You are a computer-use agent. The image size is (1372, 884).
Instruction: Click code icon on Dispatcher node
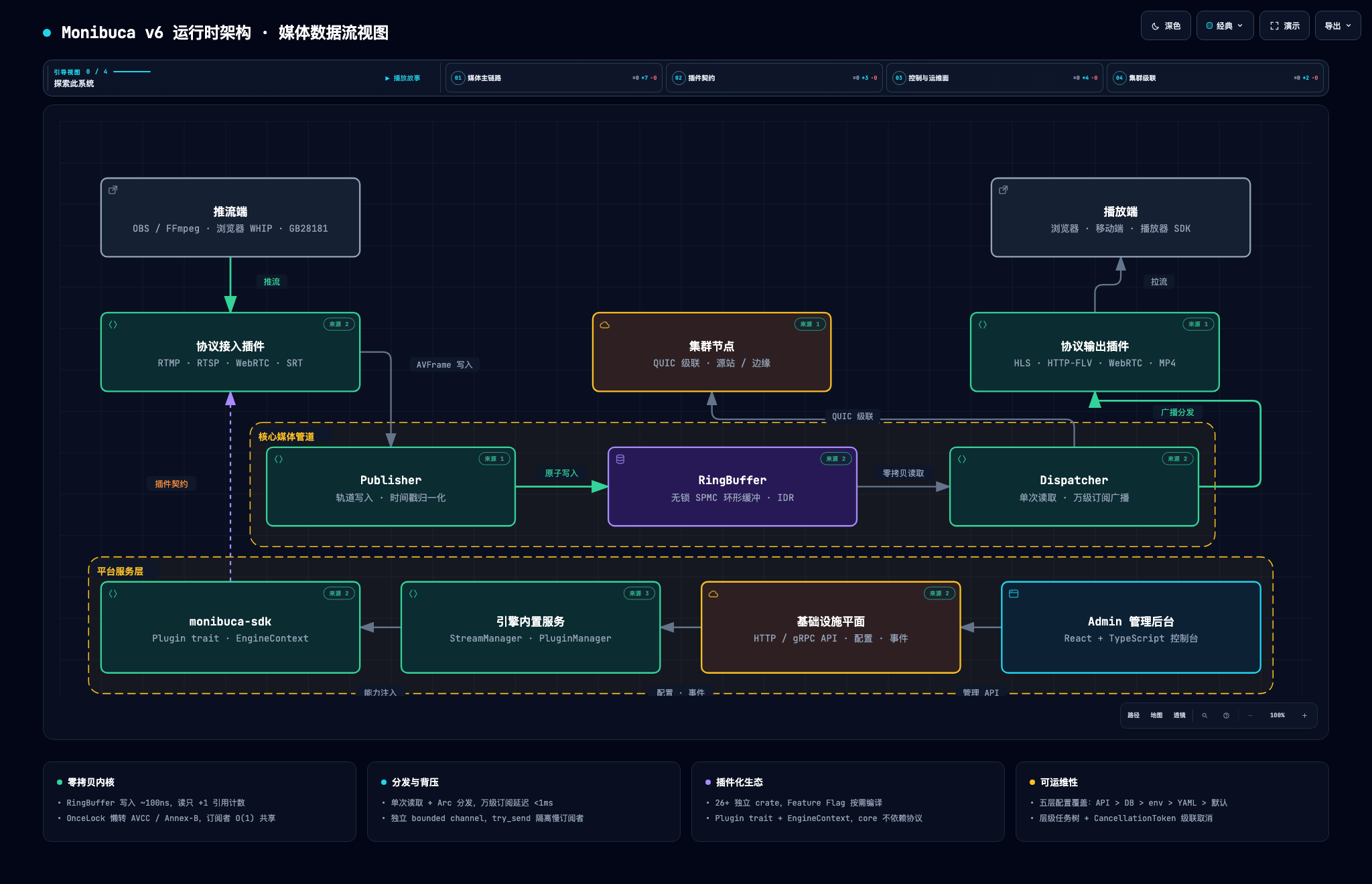coord(962,459)
